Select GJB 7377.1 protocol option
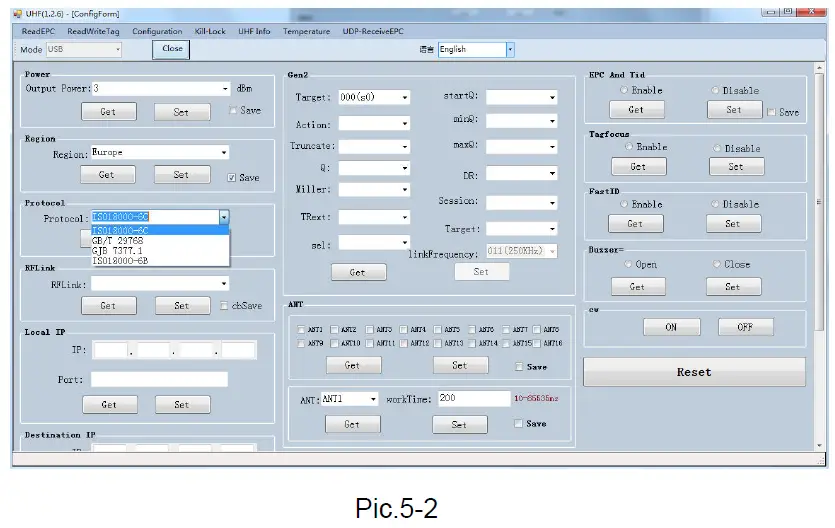Viewport: 835px width, 528px height. pyautogui.click(x=160, y=251)
